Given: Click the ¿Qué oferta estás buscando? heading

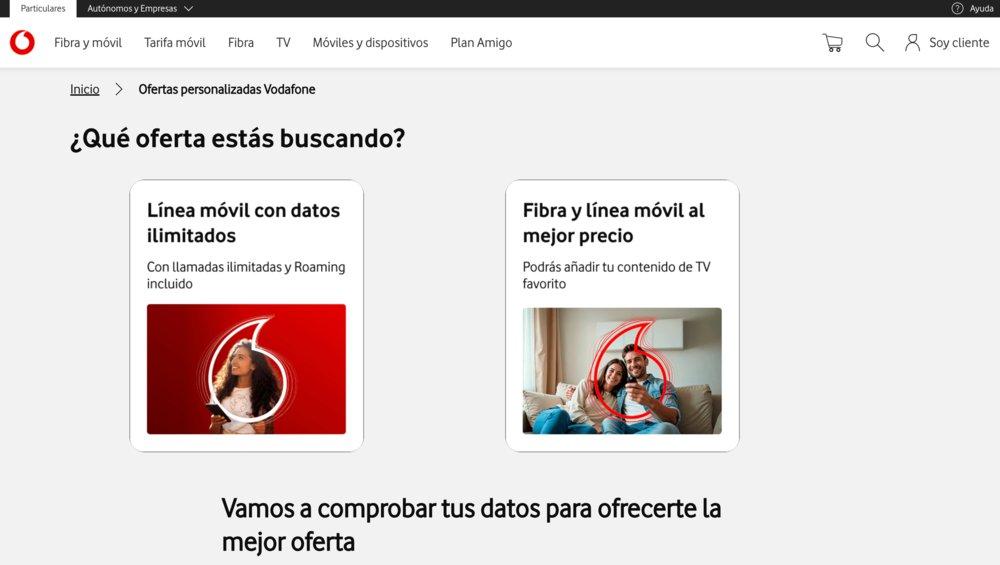Looking at the screenshot, I should [238, 138].
